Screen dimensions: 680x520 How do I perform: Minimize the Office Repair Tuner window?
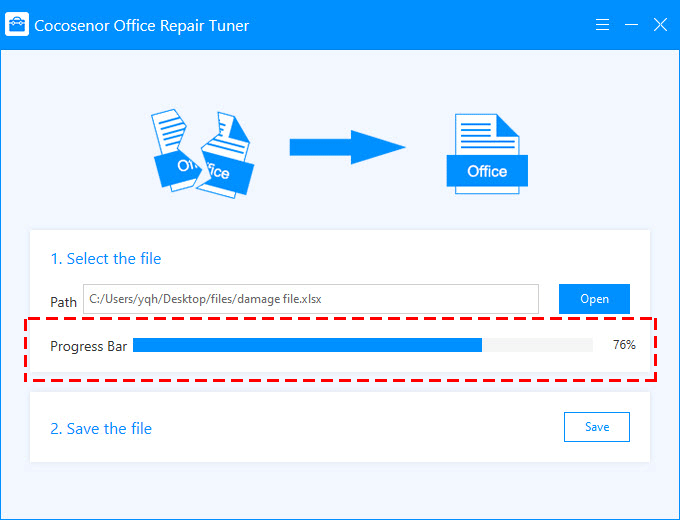click(631, 25)
